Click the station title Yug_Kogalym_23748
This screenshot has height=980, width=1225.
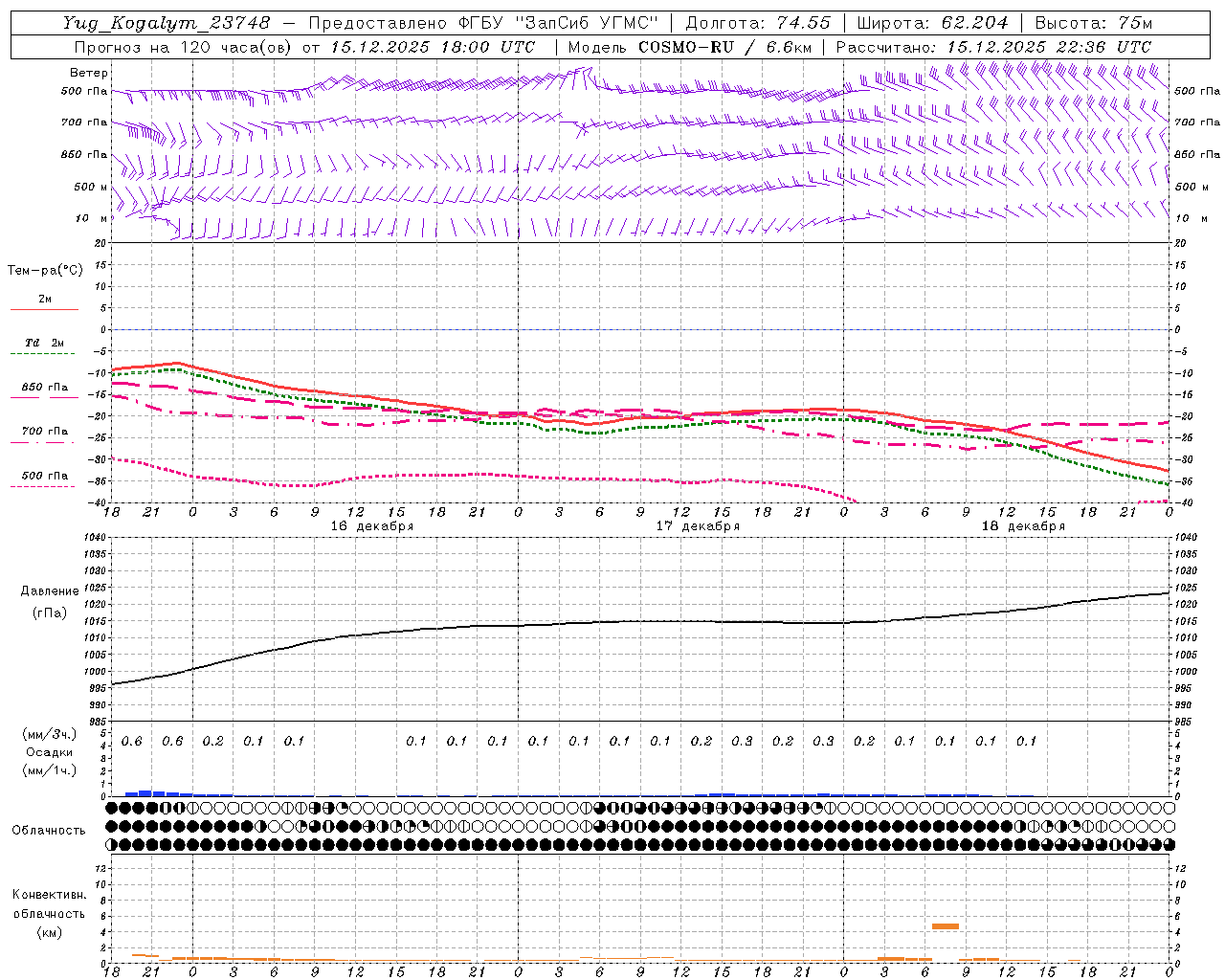(x=167, y=22)
